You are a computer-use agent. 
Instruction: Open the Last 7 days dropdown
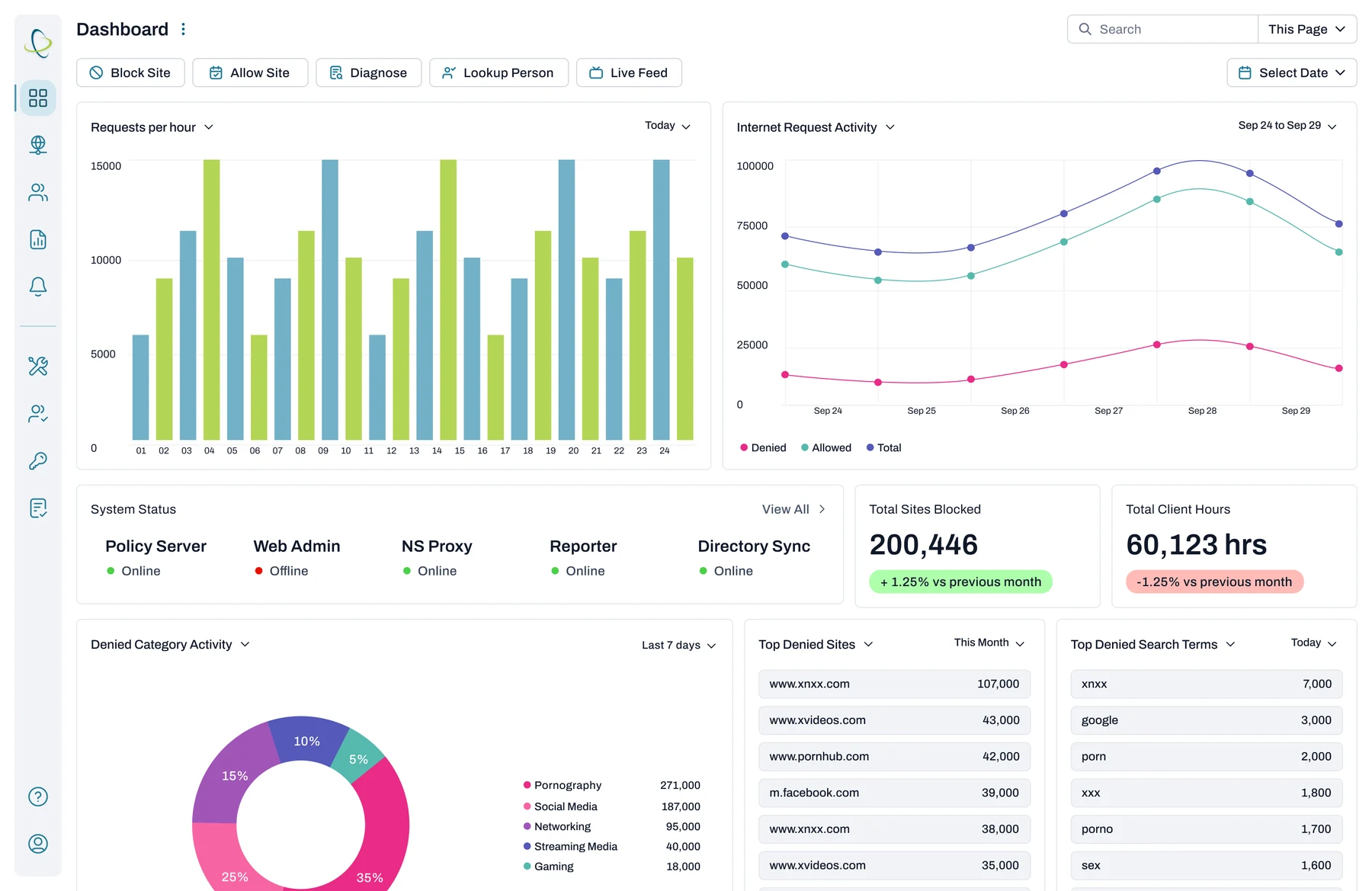pos(678,646)
